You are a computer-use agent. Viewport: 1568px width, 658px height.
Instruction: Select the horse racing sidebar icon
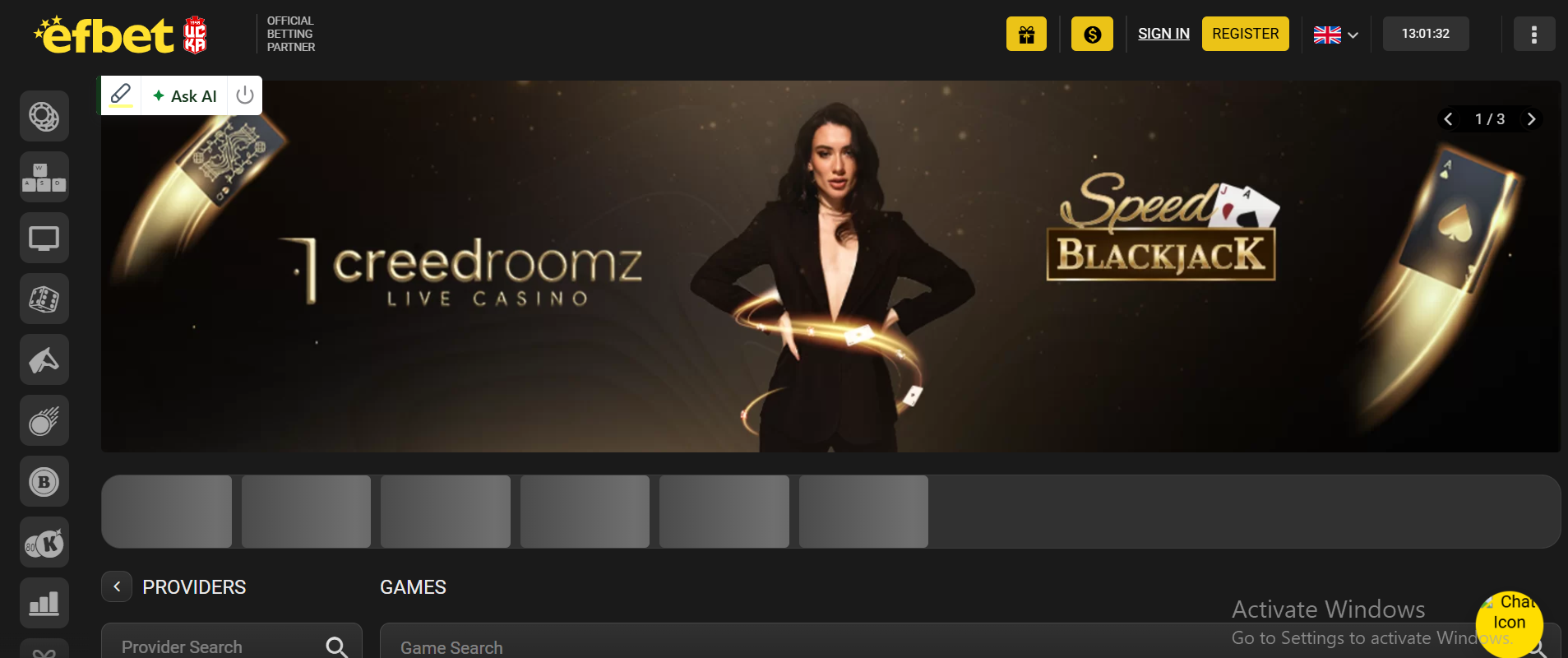[x=44, y=359]
